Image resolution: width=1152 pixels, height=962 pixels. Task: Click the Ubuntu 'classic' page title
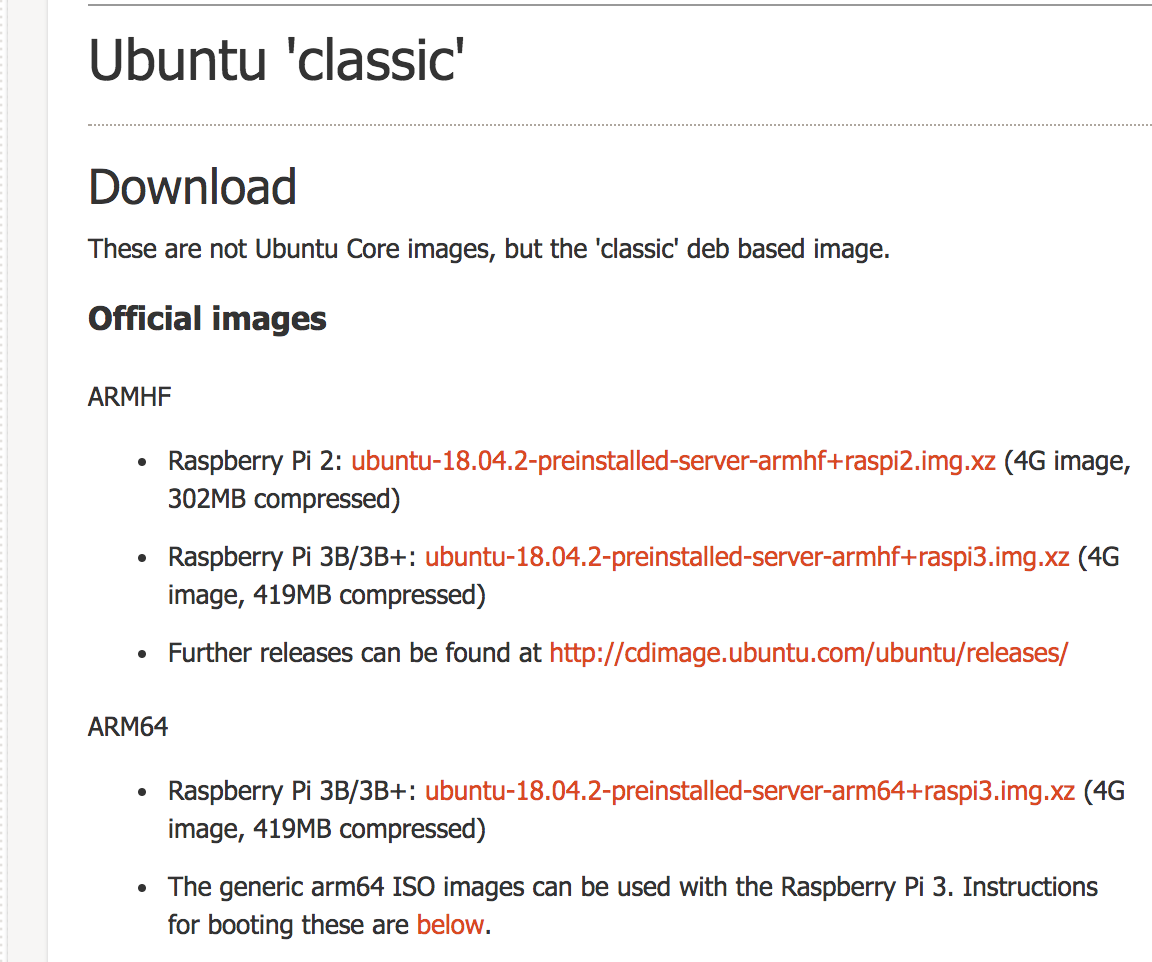(x=277, y=61)
